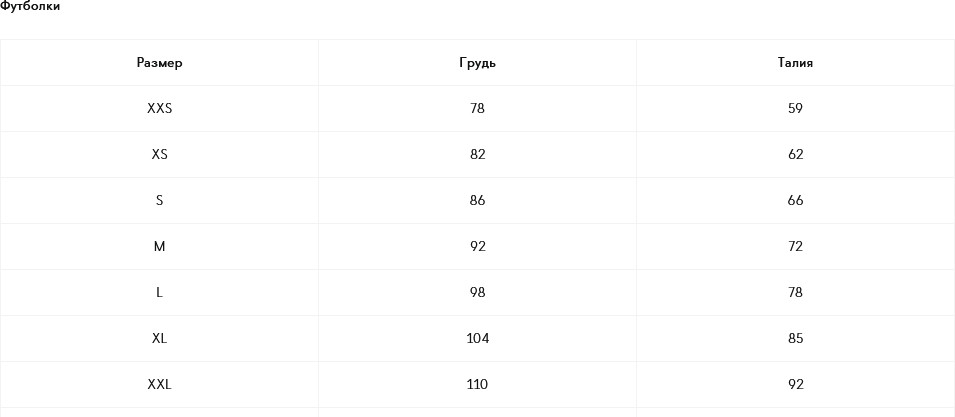
Task: Select the Размер column header
Action: pyautogui.click(x=159, y=63)
